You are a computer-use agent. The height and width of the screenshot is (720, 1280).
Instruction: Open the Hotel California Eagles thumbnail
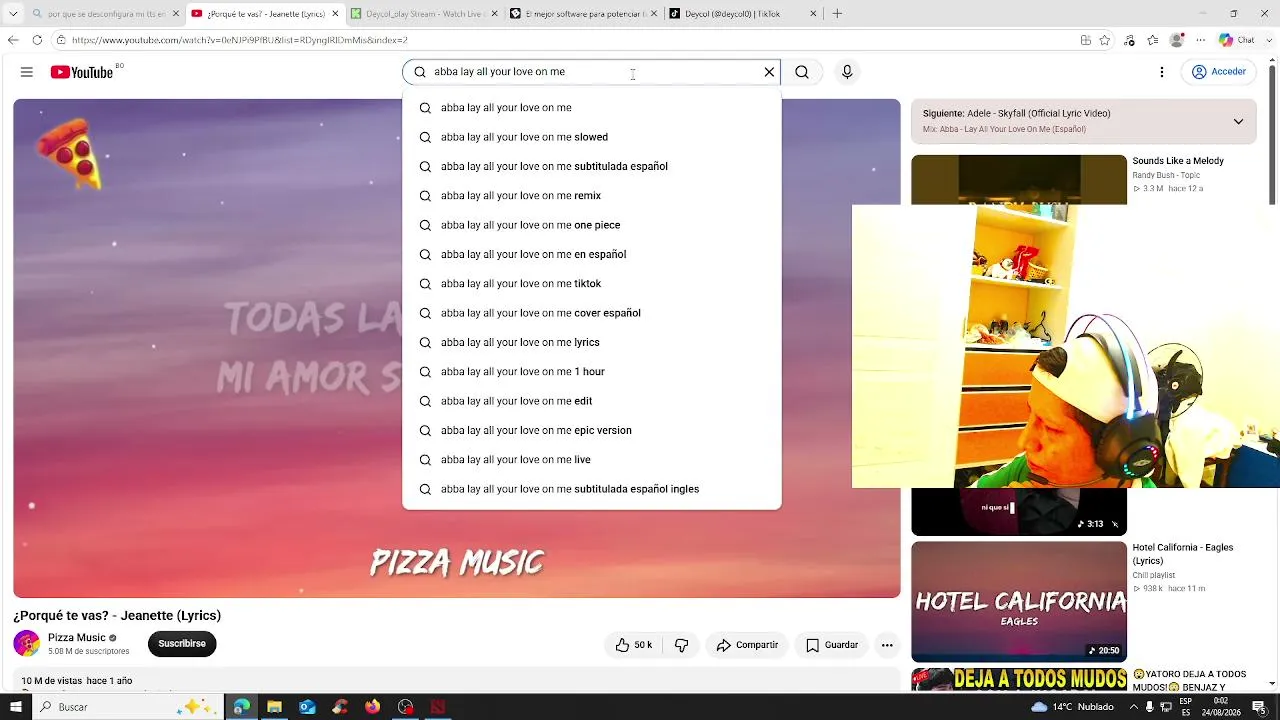point(1019,602)
